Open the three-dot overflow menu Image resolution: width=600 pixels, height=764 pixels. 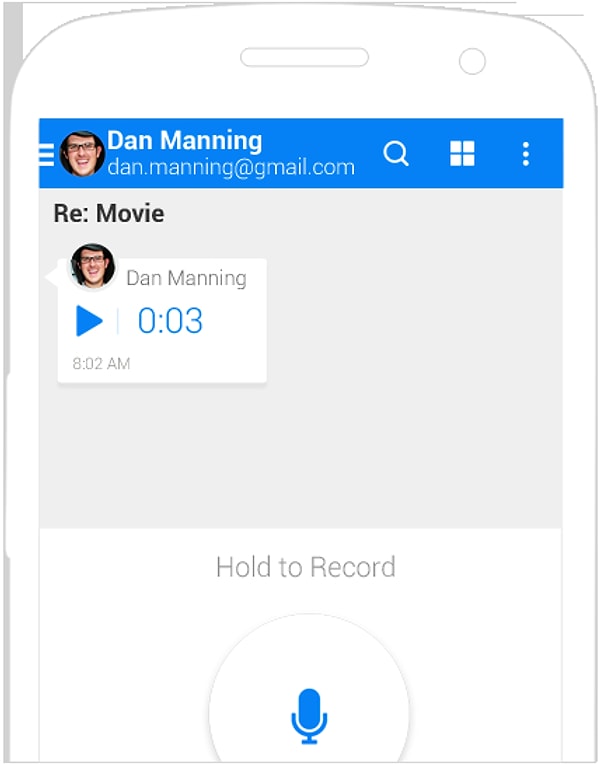coord(525,154)
